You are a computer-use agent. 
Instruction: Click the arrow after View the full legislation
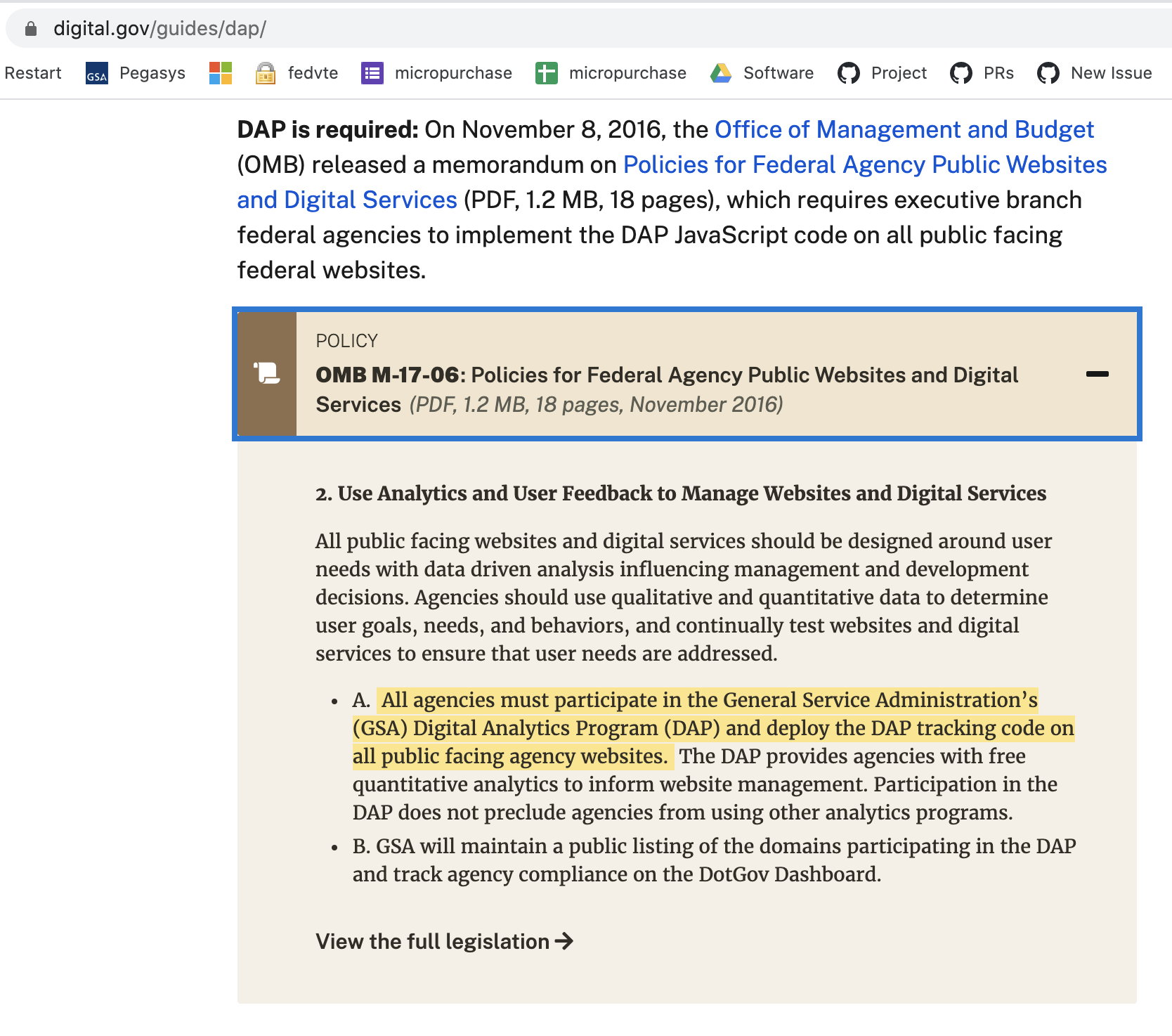click(564, 941)
